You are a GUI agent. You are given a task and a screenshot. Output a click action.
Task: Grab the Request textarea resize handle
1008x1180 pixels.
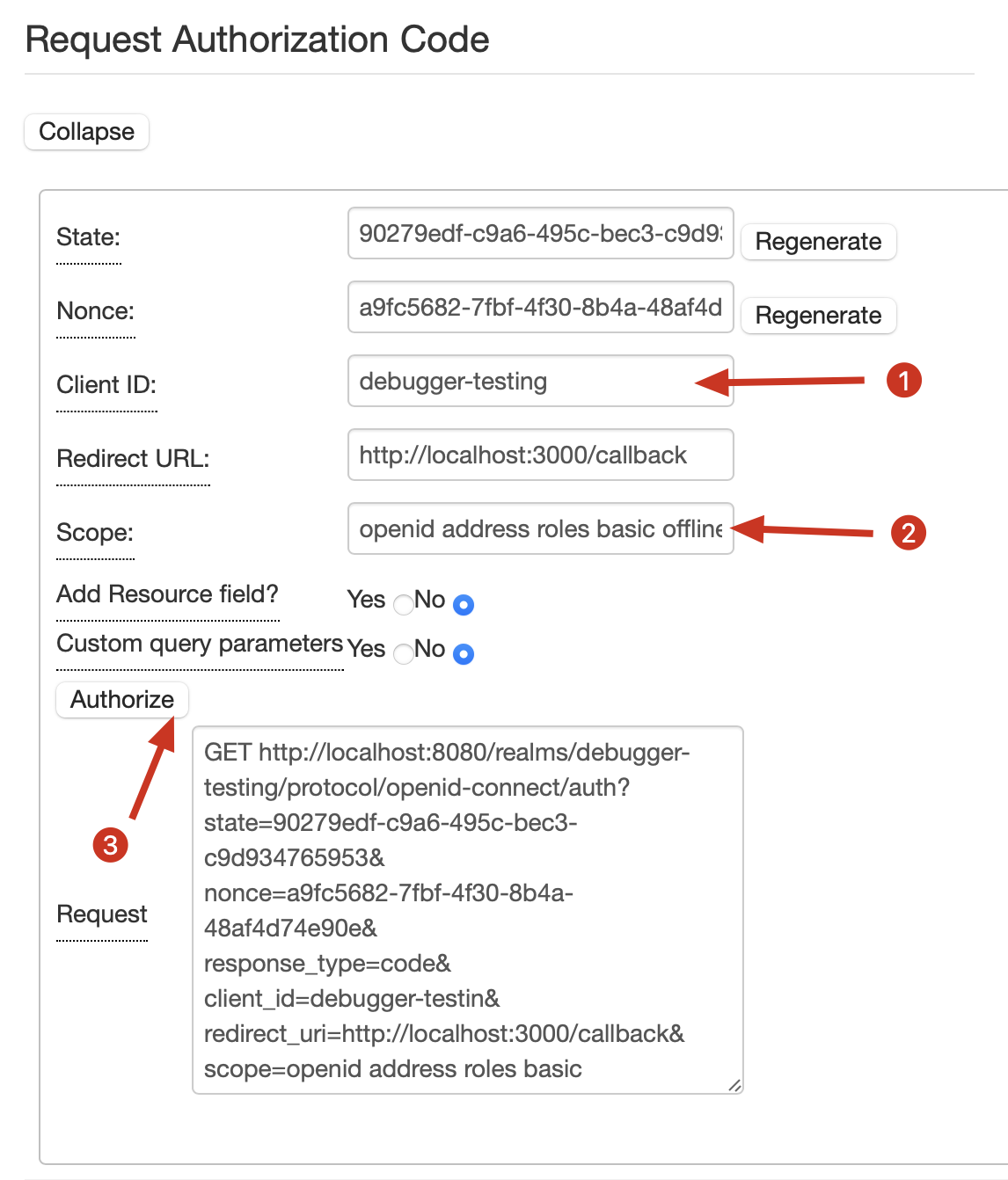coord(735,1086)
